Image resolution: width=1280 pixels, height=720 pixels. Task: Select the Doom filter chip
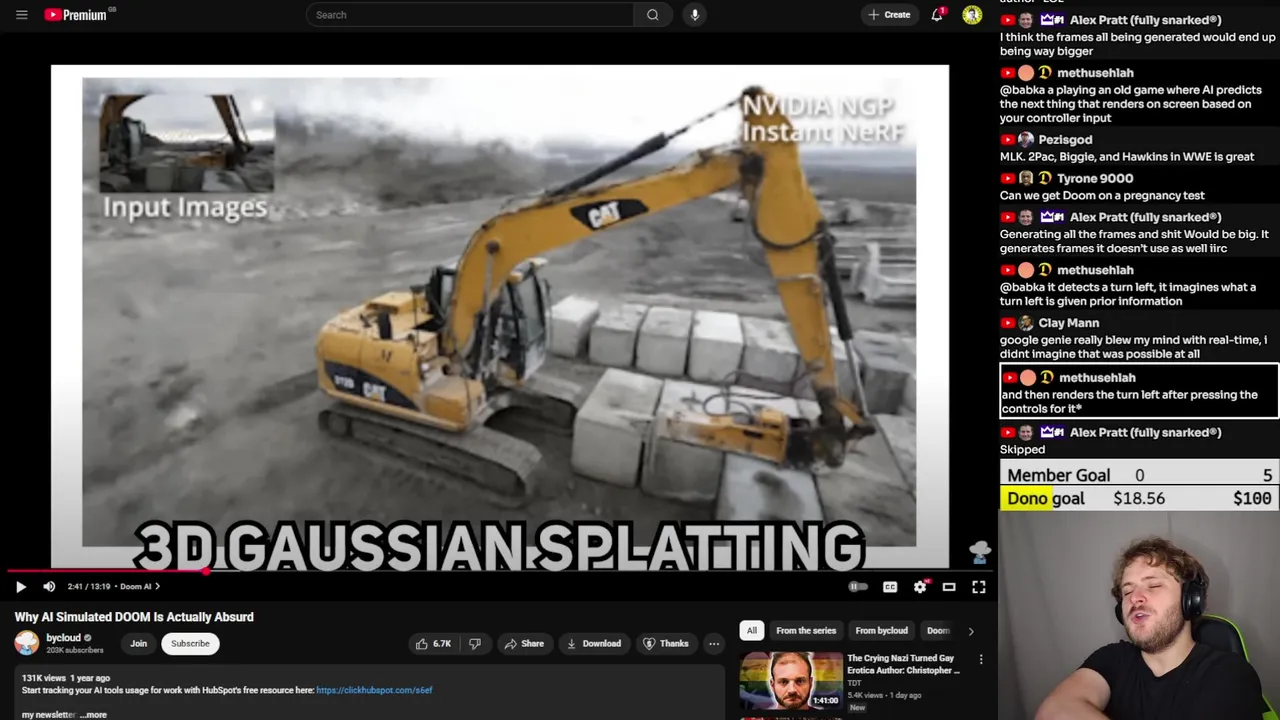938,631
